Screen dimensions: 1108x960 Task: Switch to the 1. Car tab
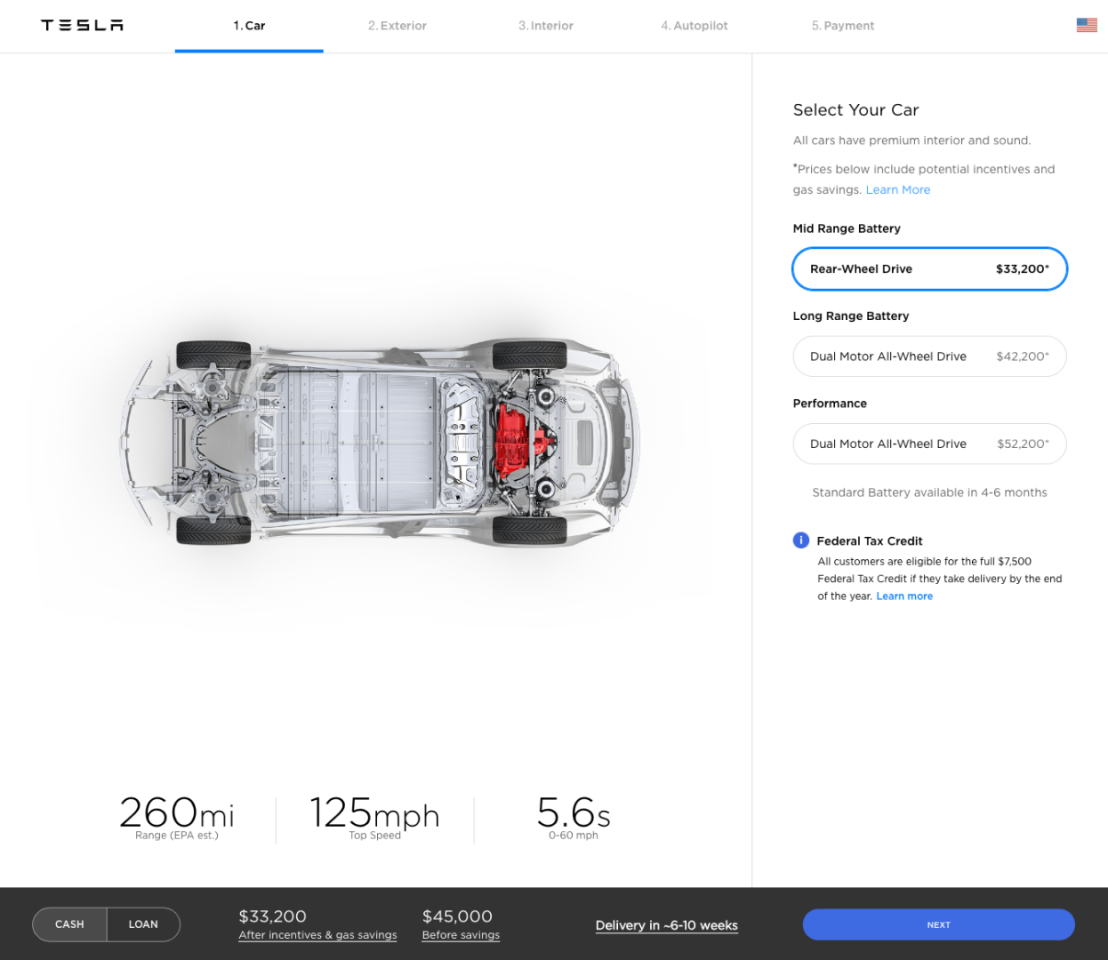[249, 25]
